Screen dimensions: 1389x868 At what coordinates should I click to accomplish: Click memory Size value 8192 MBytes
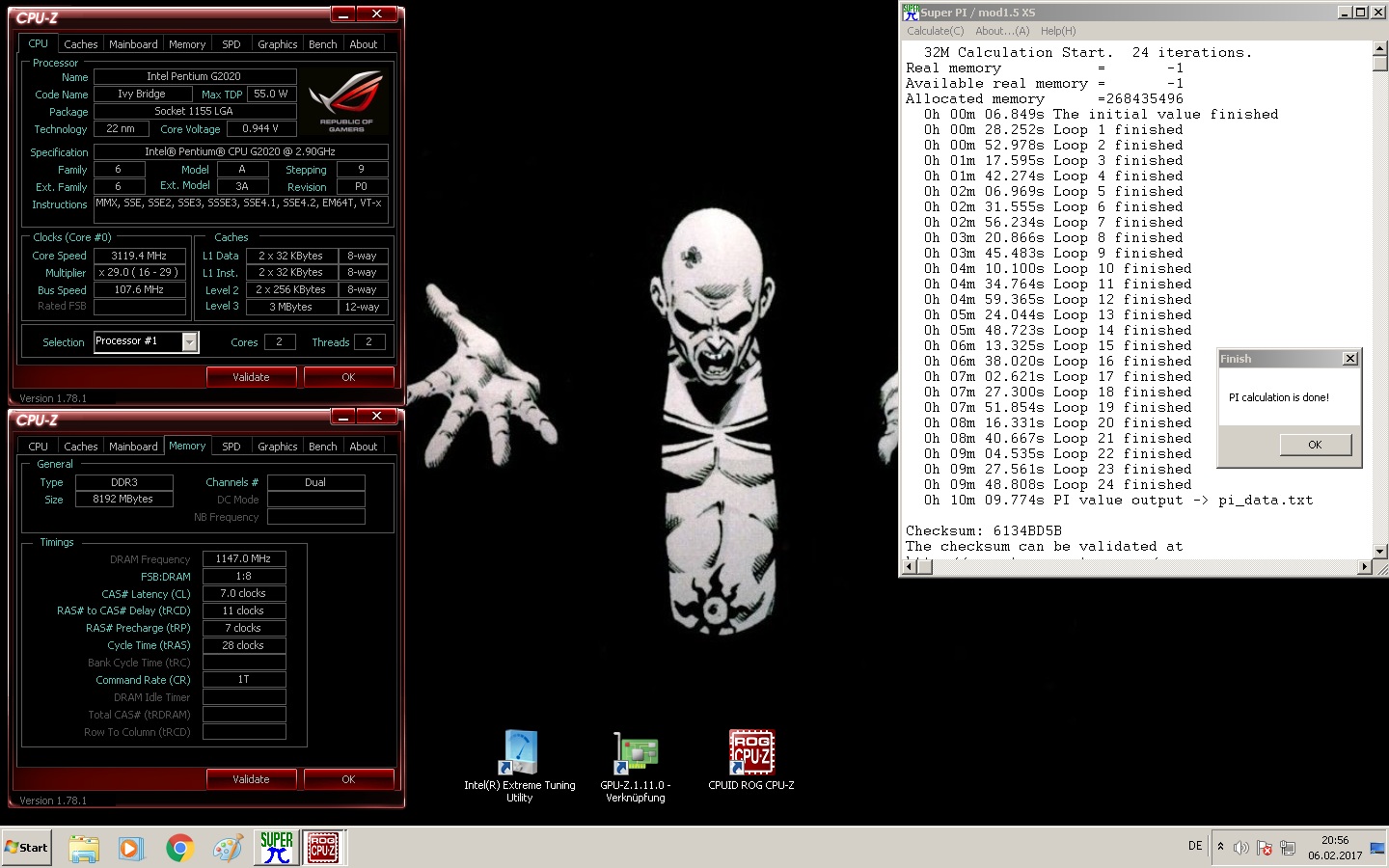pyautogui.click(x=123, y=499)
